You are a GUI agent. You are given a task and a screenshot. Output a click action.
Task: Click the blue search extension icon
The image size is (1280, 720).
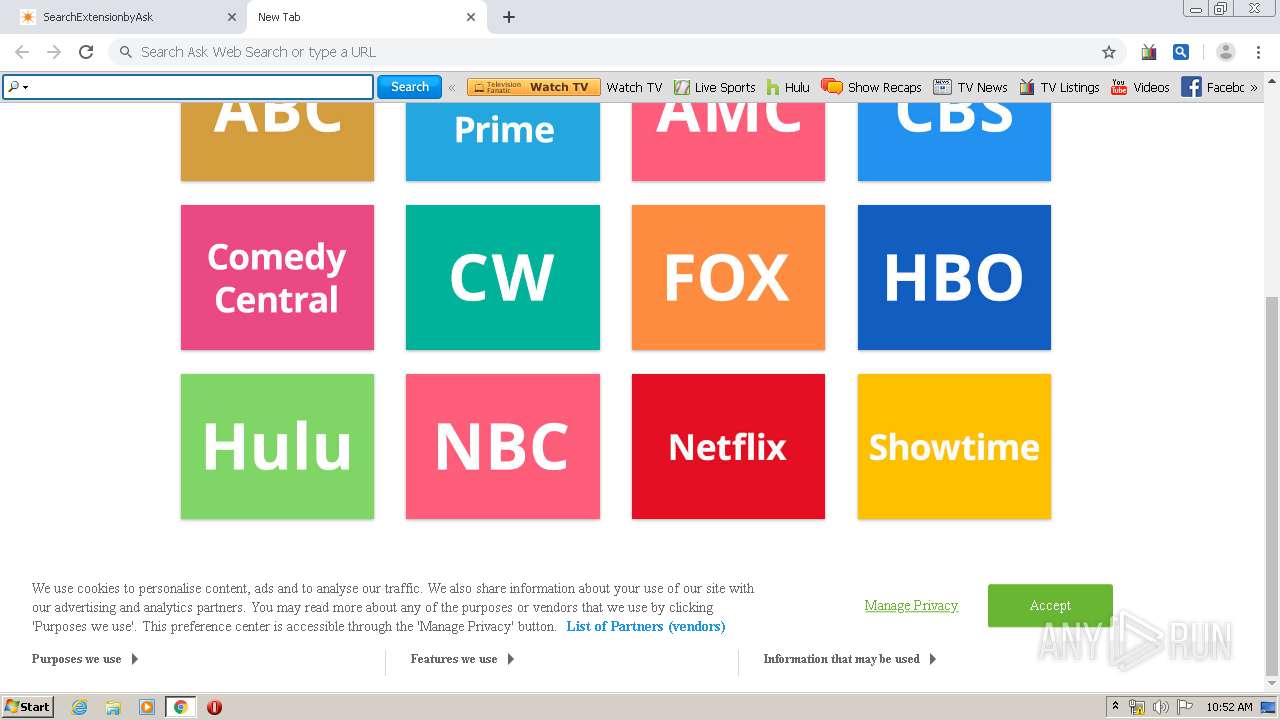pos(1181,52)
